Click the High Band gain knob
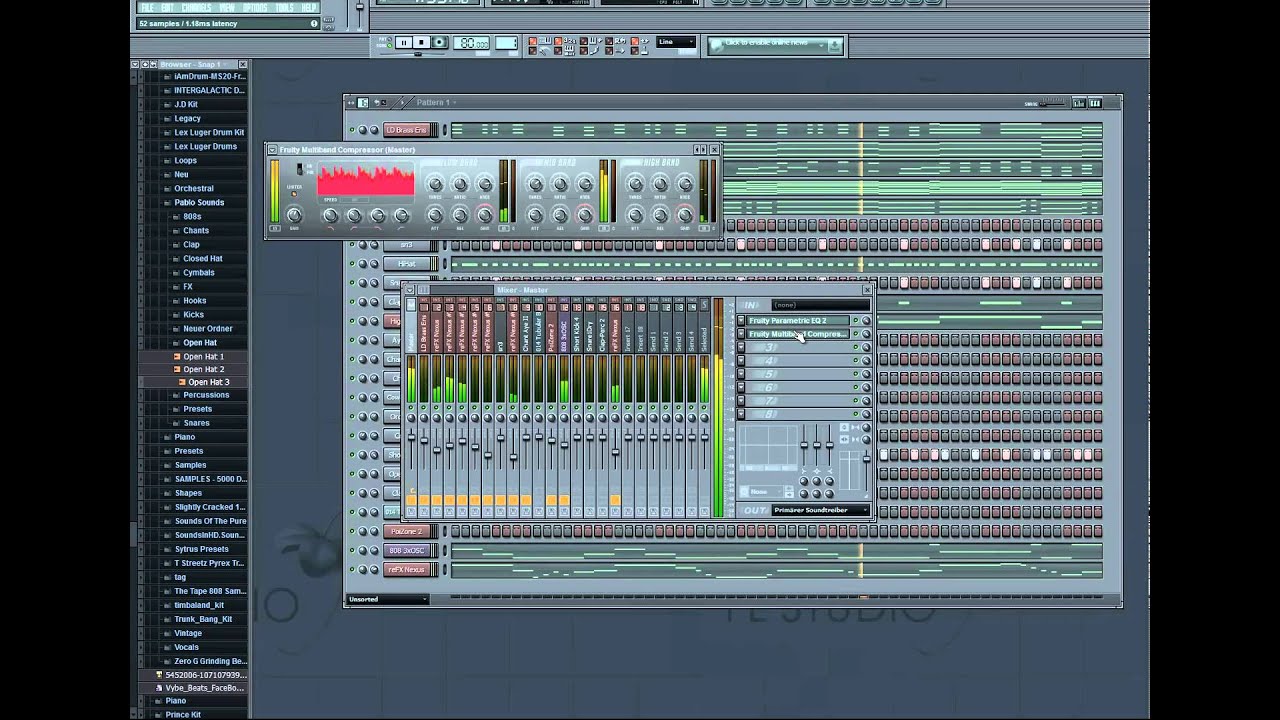 pyautogui.click(x=685, y=215)
